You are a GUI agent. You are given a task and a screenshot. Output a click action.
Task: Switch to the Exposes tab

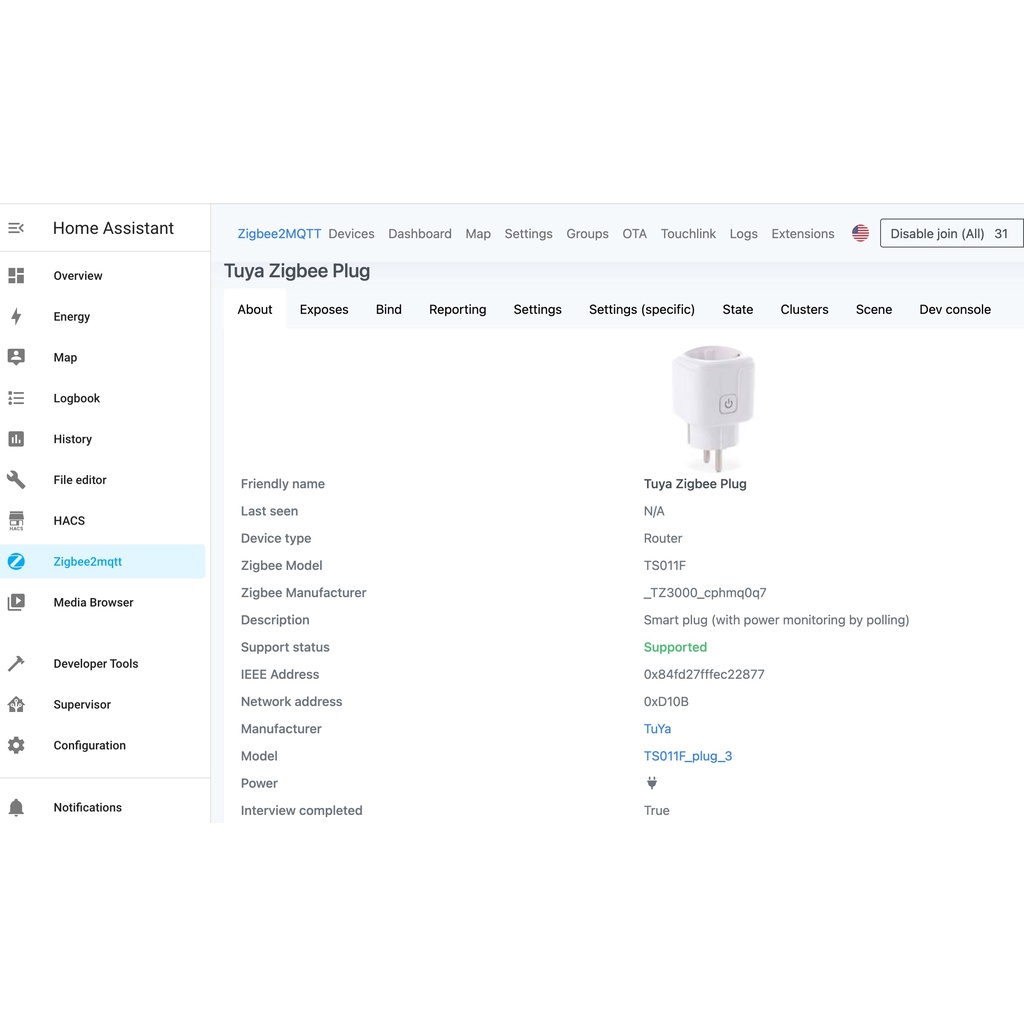(324, 310)
